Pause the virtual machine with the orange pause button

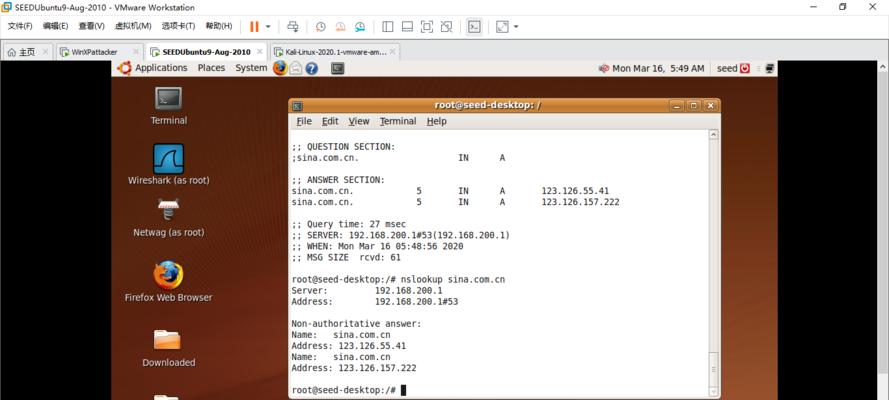254,27
